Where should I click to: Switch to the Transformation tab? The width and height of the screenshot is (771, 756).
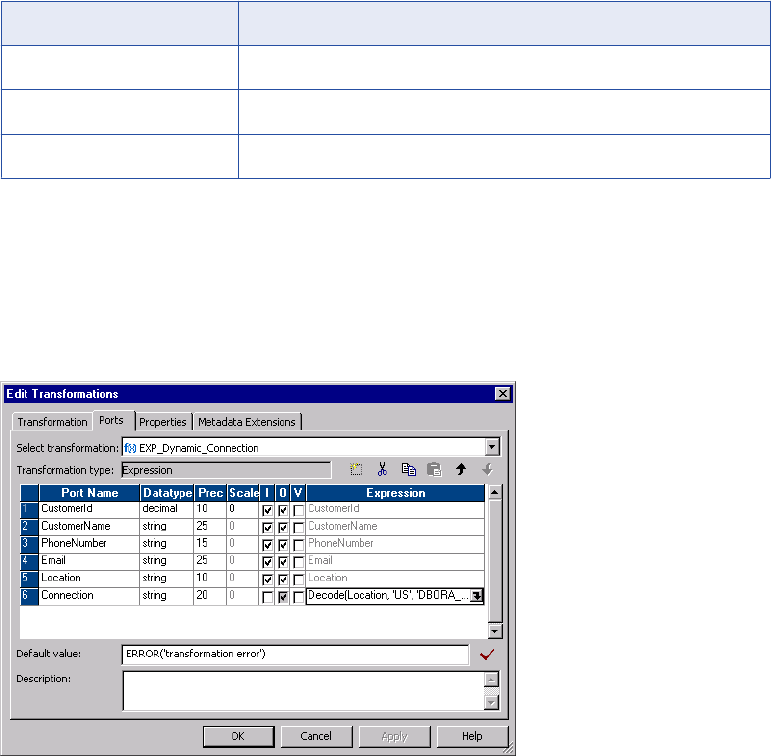pos(53,422)
